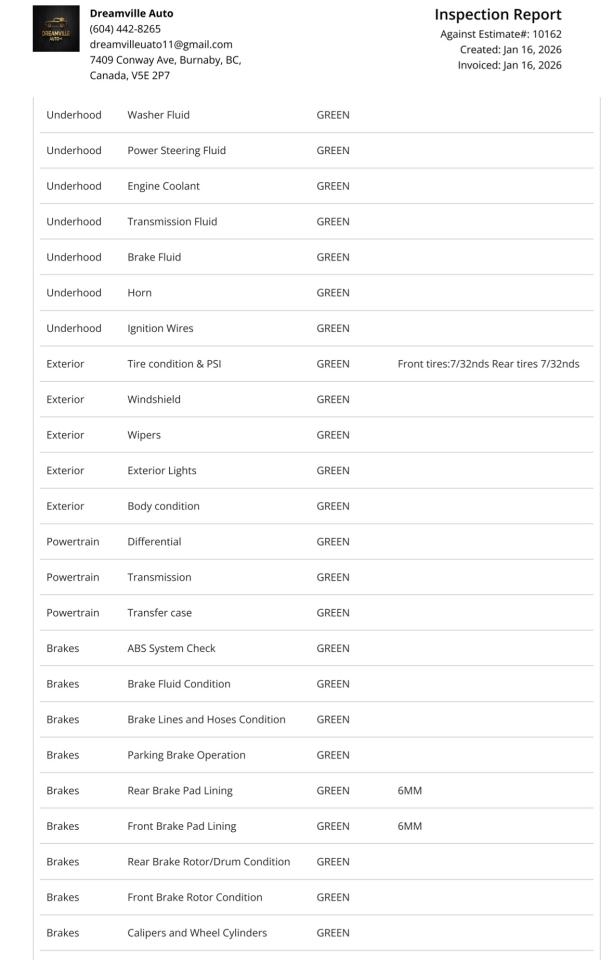
Task: Click the ABS System Check item
Action: pos(171,648)
